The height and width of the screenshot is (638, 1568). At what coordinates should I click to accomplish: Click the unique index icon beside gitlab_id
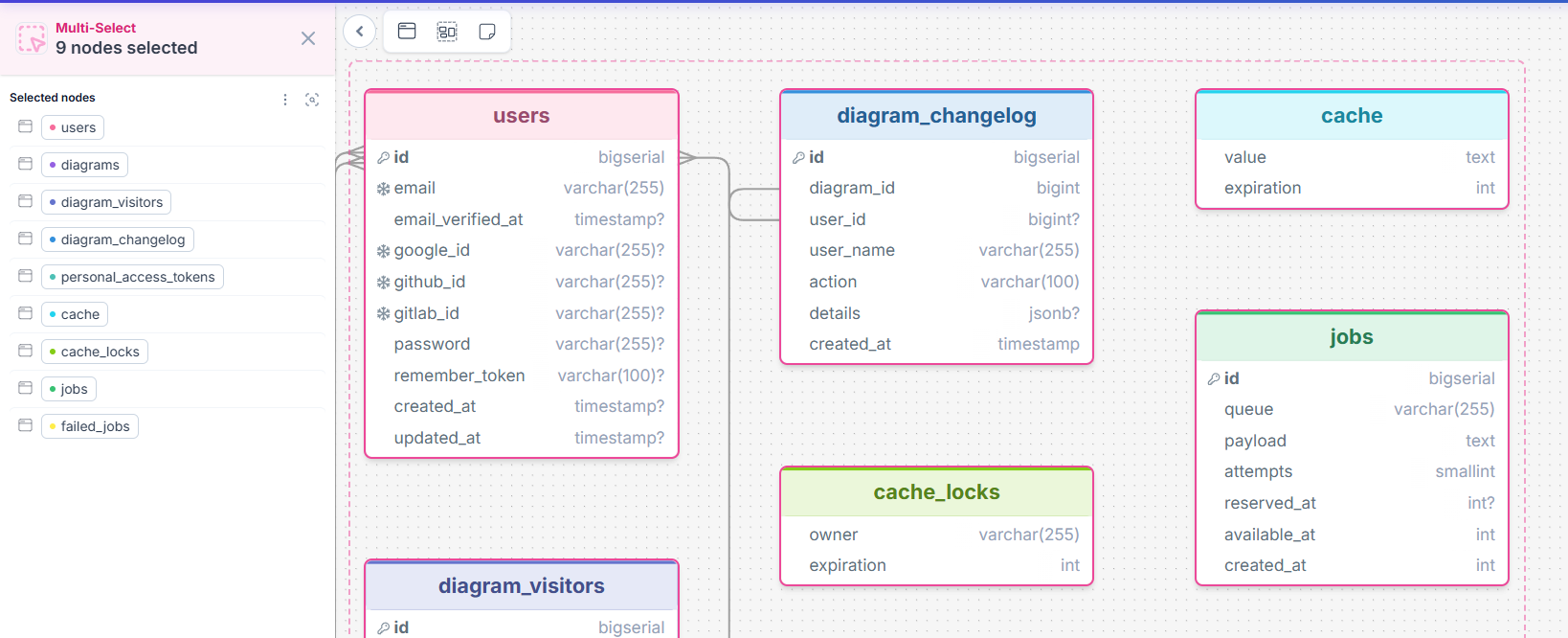pos(383,314)
